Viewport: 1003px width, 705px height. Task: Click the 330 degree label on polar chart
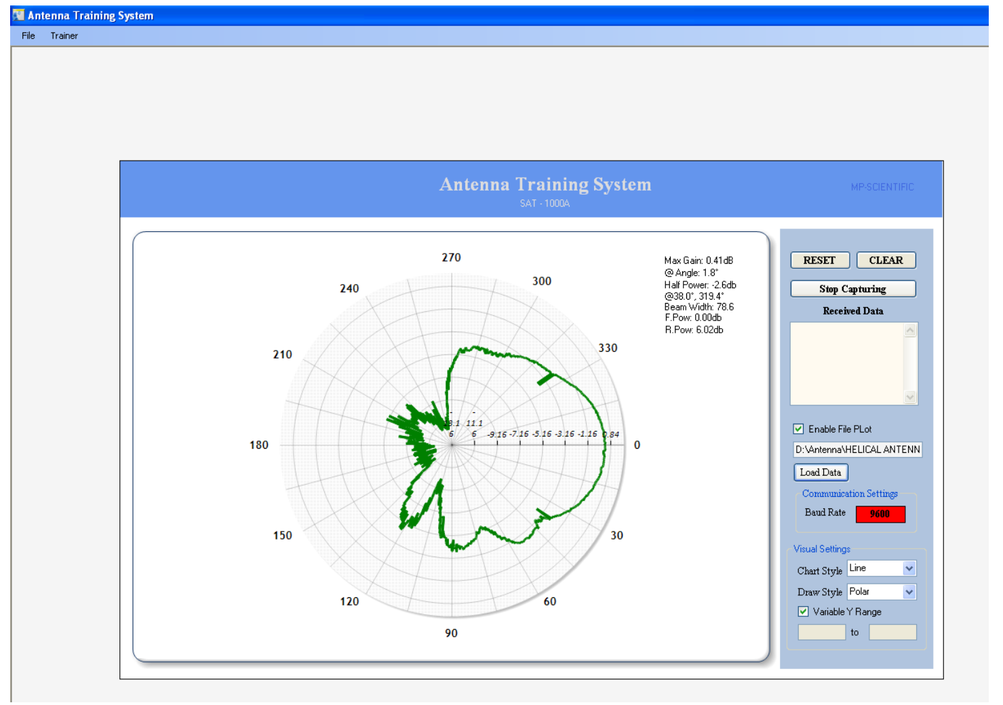coord(608,348)
